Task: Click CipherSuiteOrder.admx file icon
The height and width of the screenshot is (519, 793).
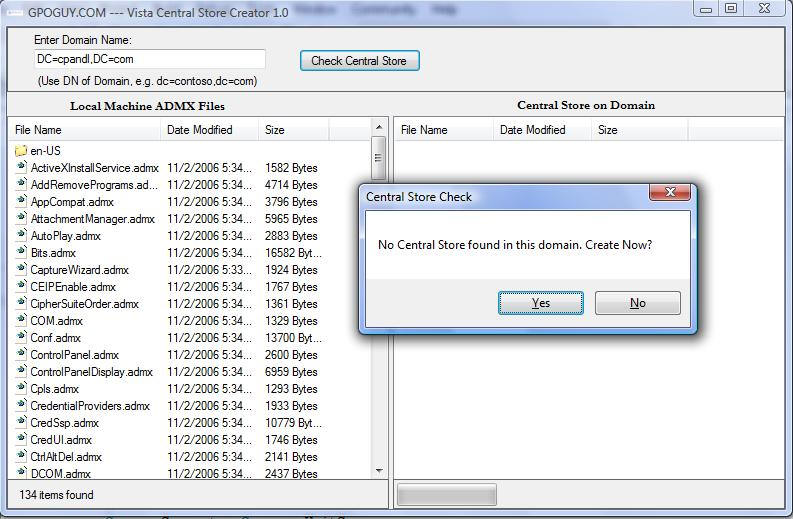Action: [21, 303]
